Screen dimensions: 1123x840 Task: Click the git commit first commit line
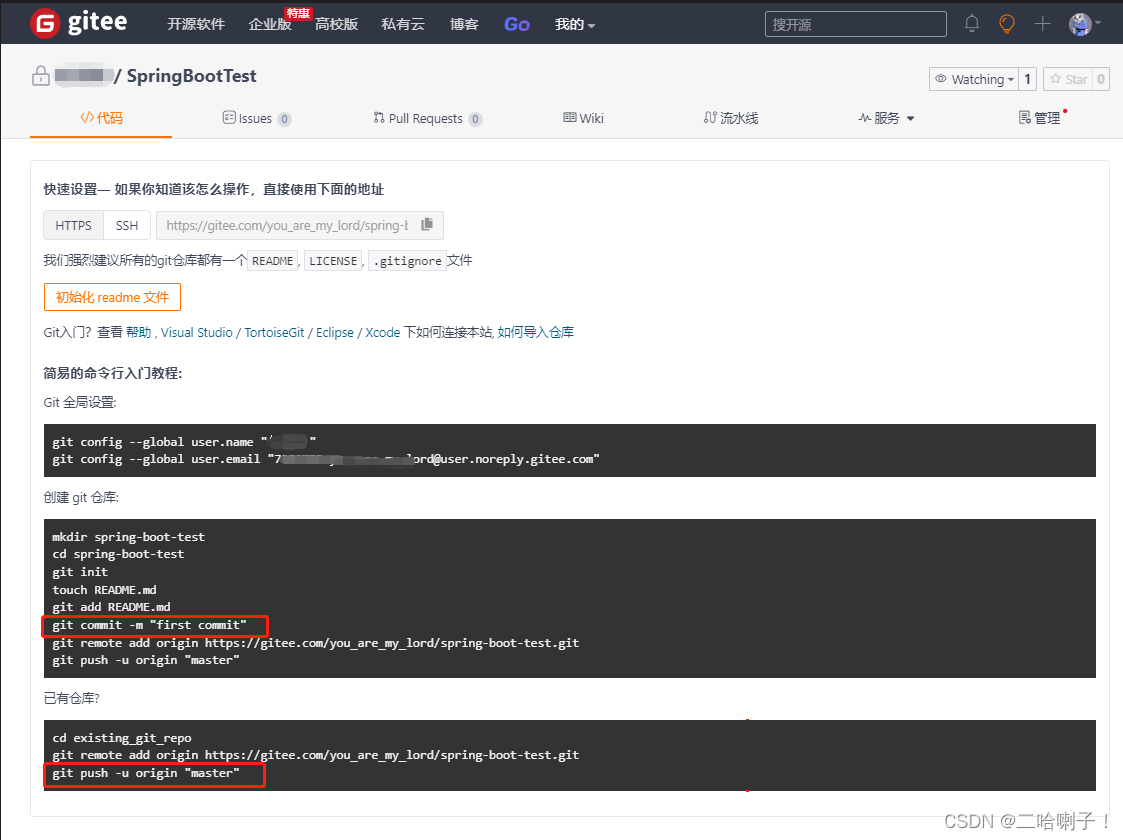tap(150, 624)
